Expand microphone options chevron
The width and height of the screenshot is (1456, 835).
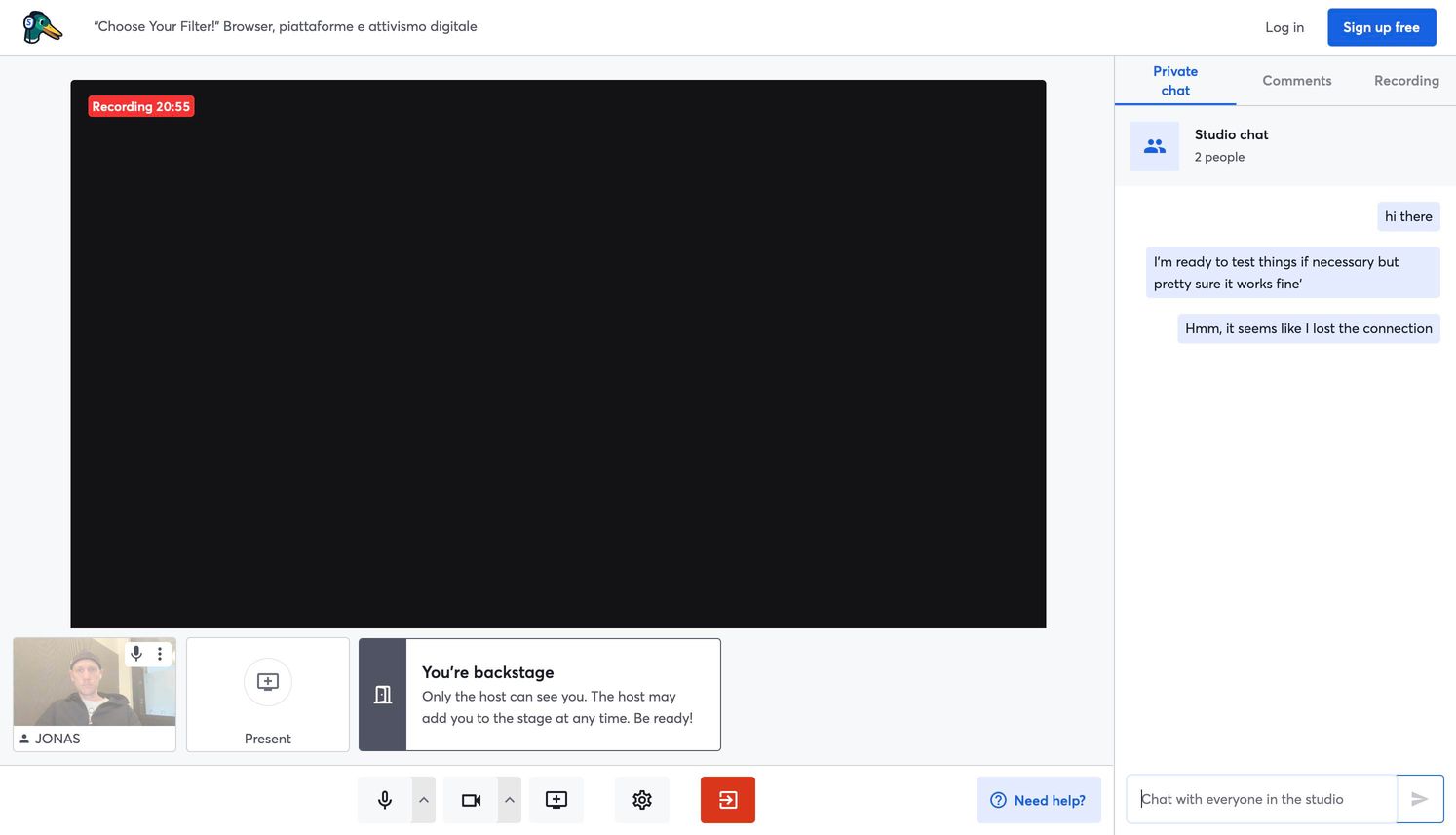[x=424, y=800]
